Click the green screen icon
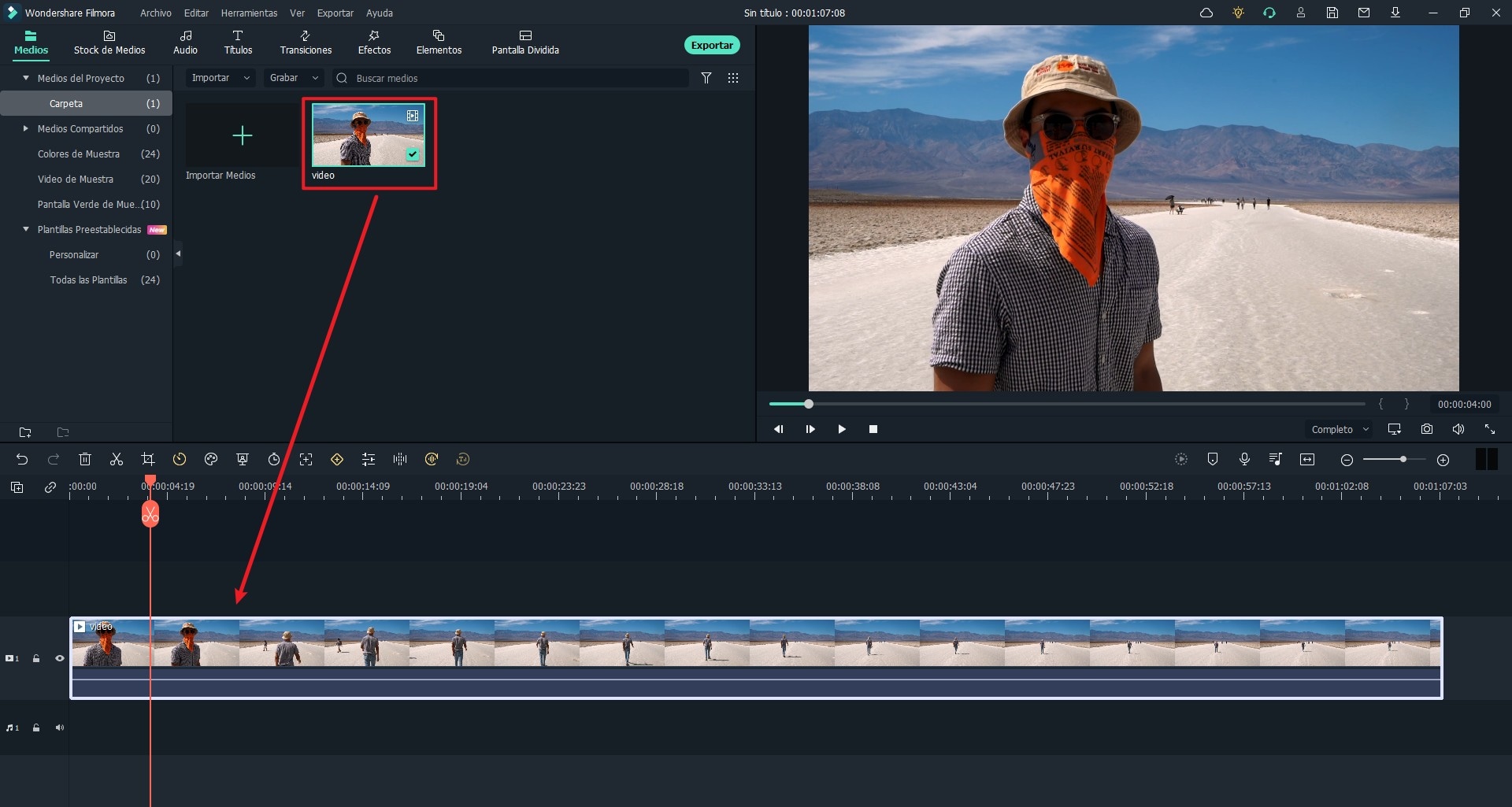The width and height of the screenshot is (1512, 807). (243, 459)
